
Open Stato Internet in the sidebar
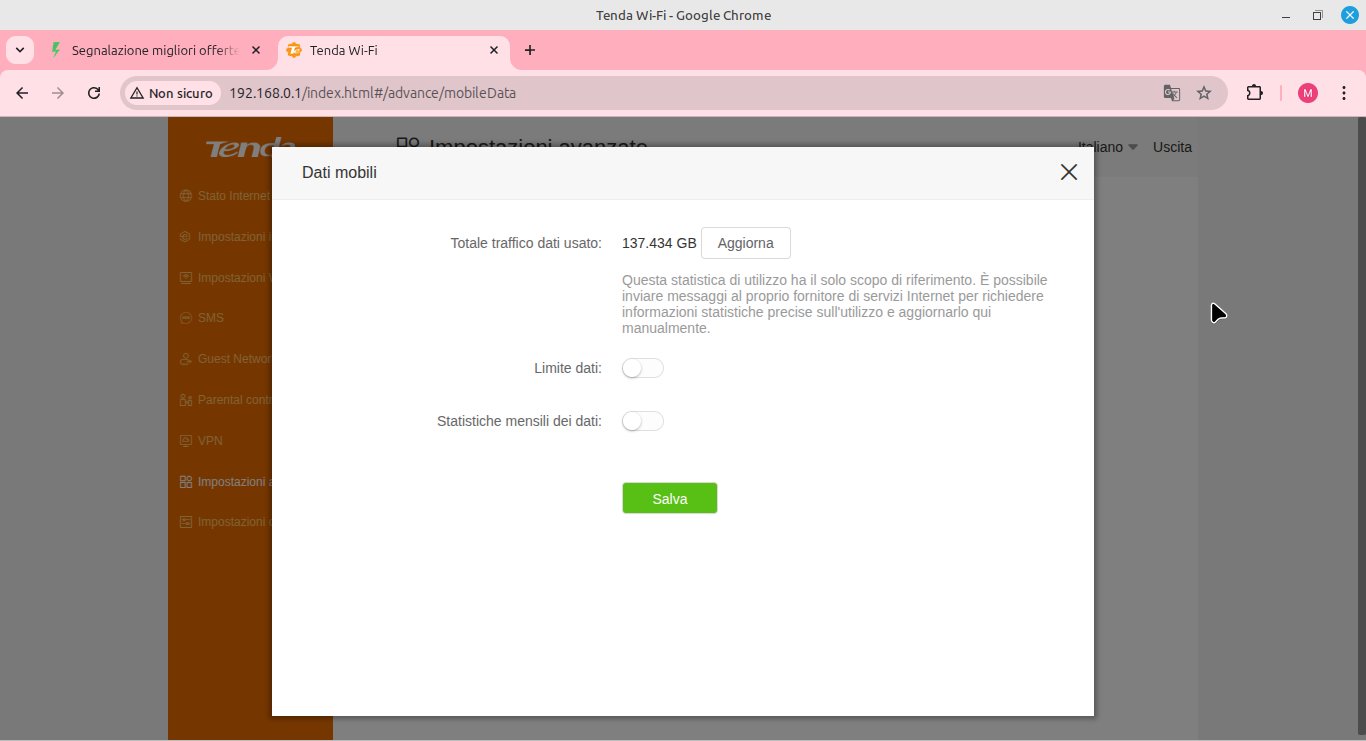click(224, 196)
